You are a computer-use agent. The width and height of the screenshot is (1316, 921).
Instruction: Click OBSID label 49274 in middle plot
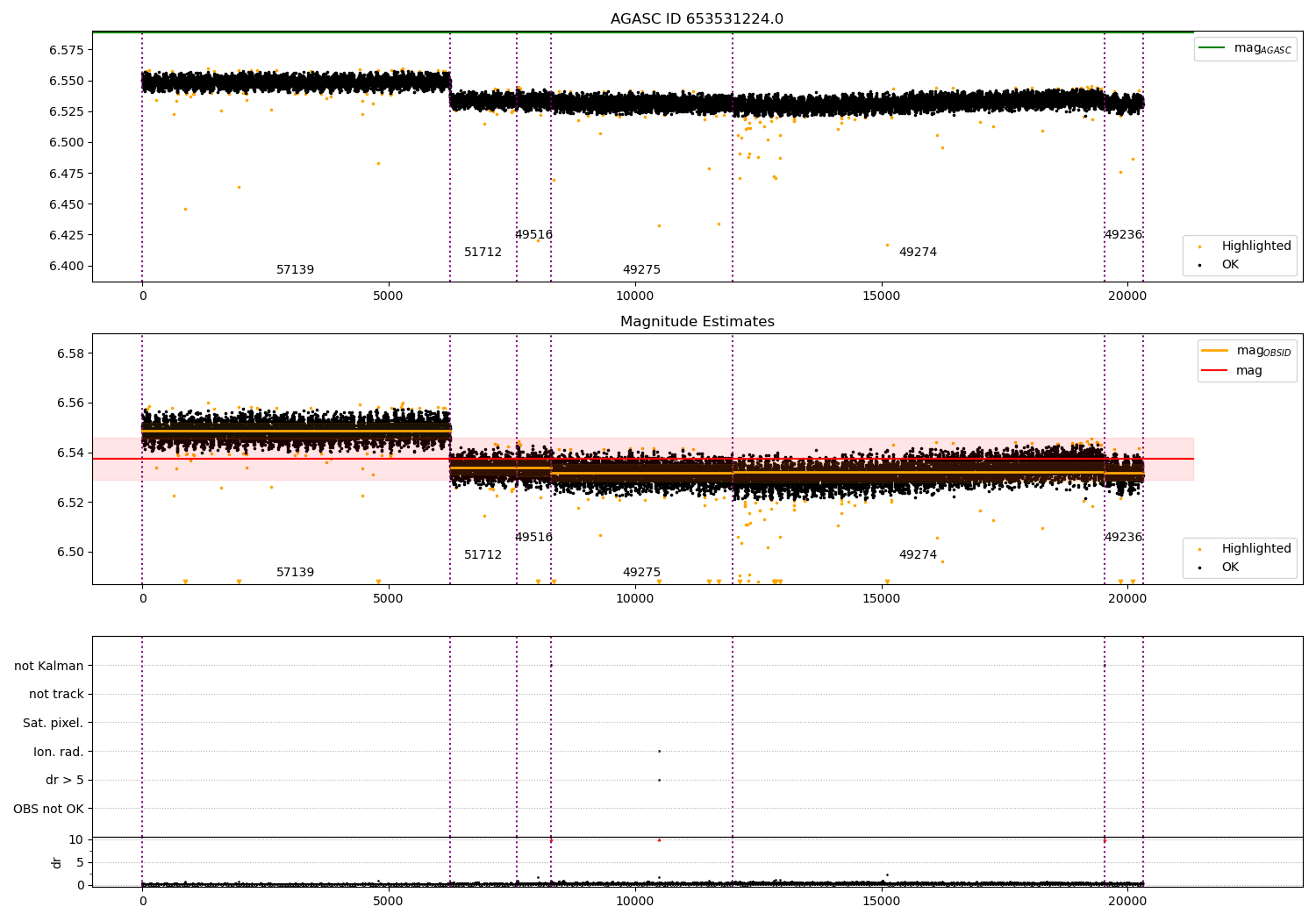(918, 555)
